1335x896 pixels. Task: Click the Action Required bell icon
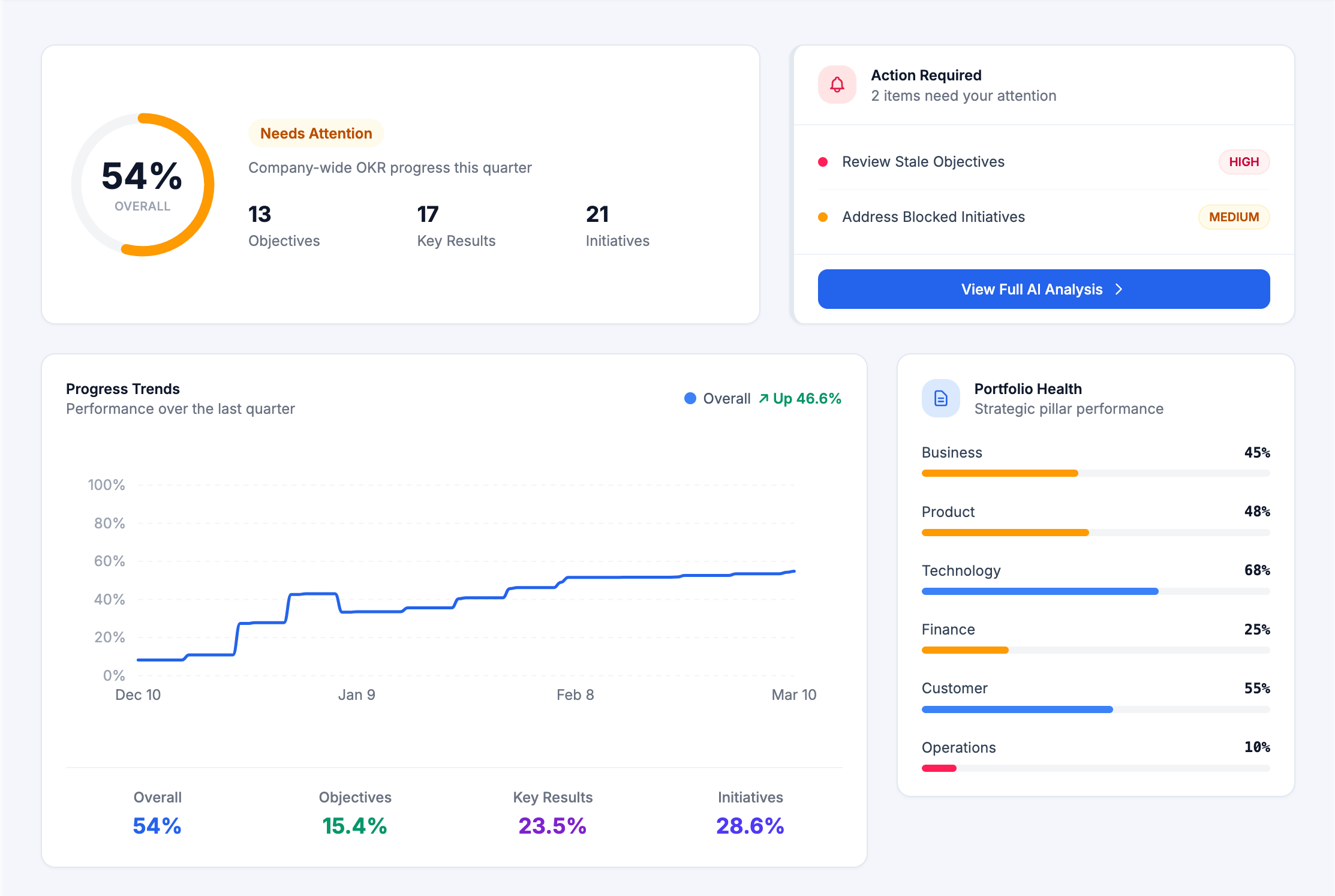pyautogui.click(x=837, y=85)
